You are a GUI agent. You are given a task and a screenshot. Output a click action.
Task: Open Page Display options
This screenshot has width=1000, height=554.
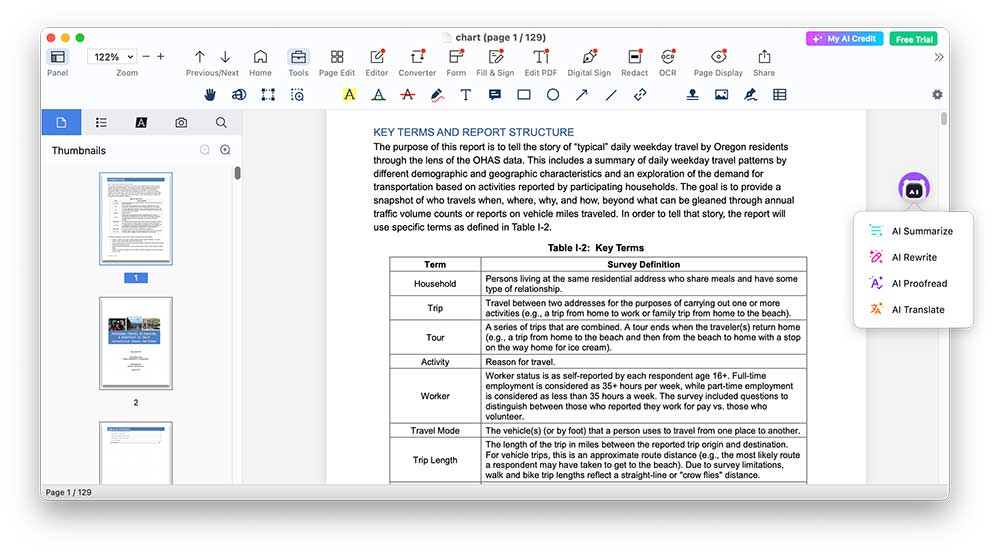[x=718, y=62]
